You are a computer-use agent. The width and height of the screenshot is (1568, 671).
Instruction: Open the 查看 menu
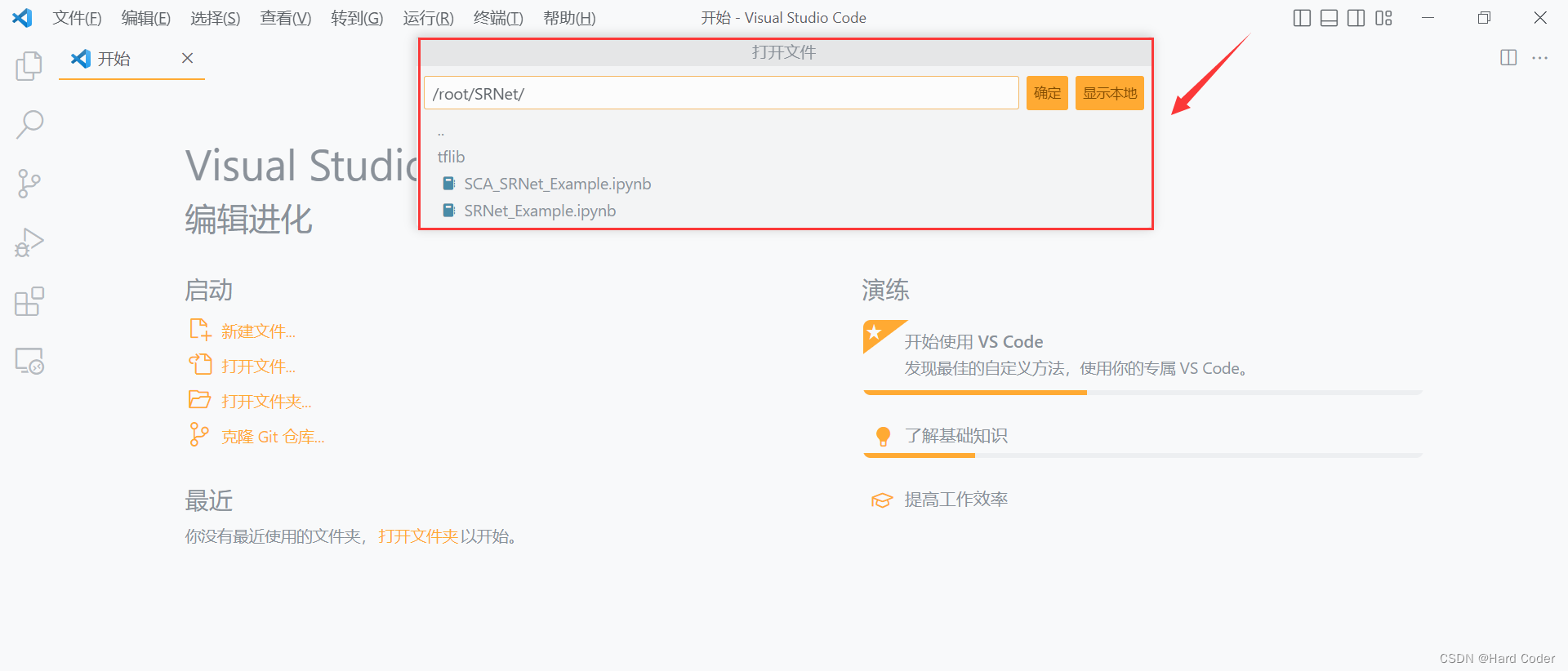286,18
